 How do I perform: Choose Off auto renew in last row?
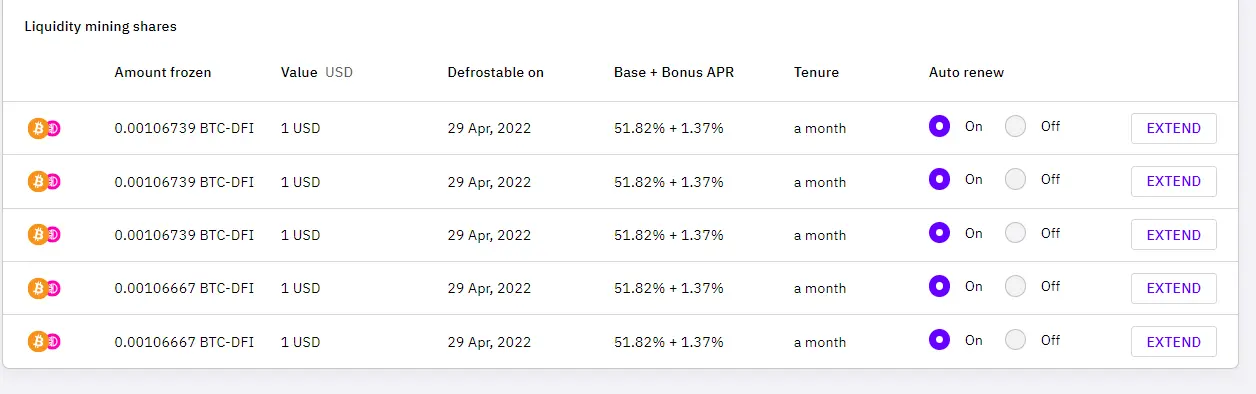(1015, 339)
